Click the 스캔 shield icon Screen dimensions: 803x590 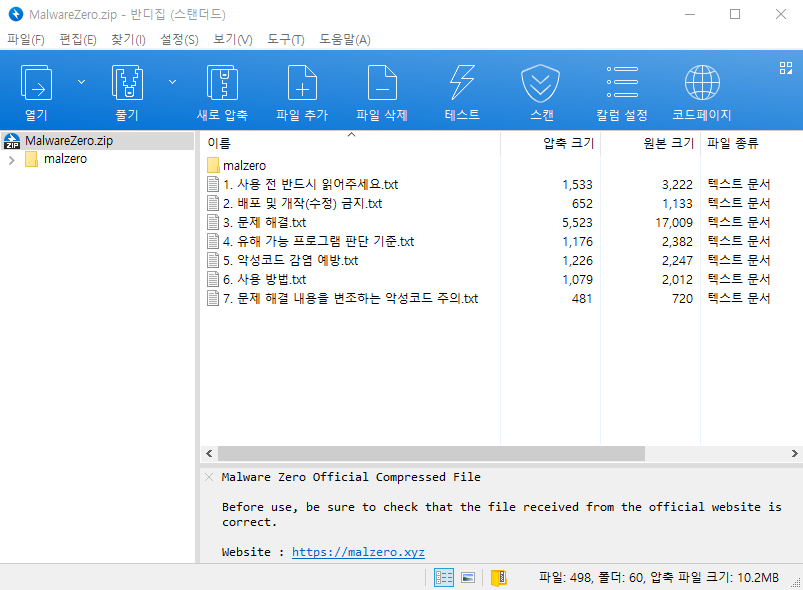click(541, 82)
